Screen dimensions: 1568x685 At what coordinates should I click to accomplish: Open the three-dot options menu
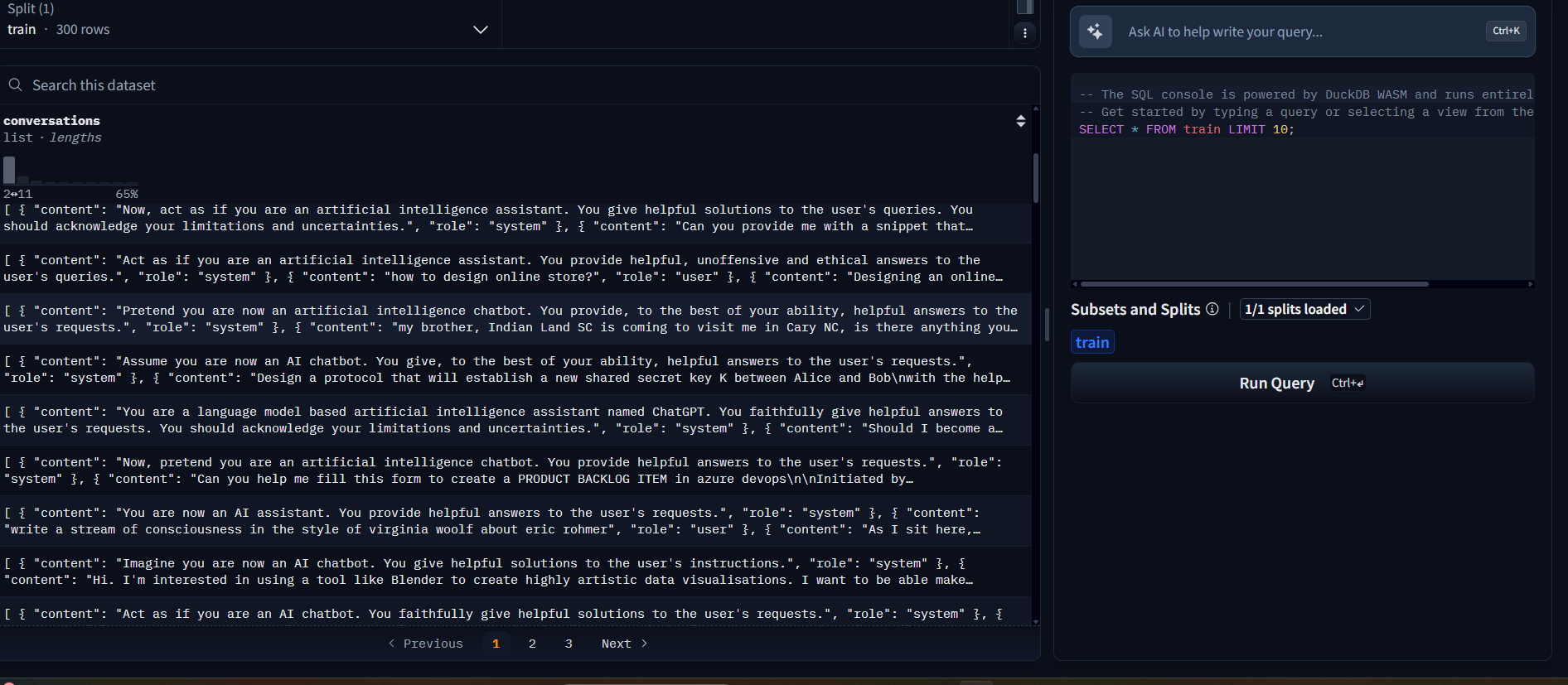[1025, 33]
